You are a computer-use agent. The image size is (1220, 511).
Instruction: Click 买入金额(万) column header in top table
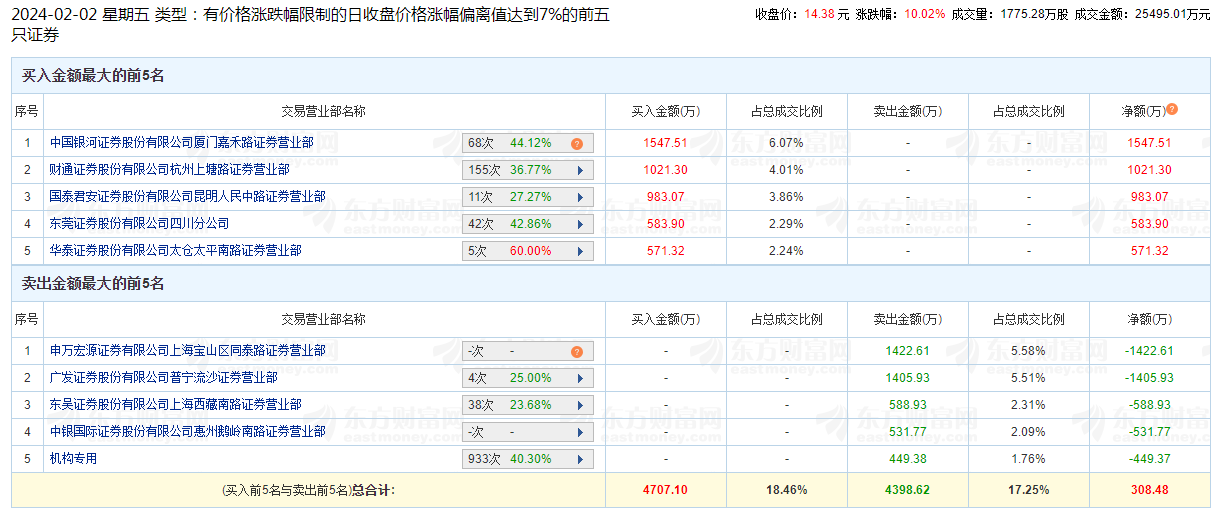[x=665, y=111]
